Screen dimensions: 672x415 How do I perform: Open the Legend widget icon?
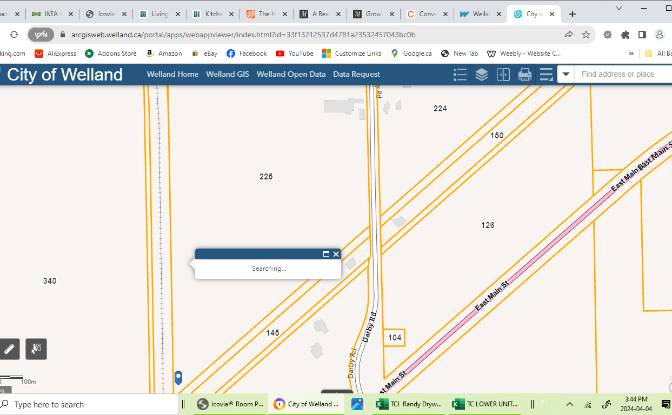[460, 75]
